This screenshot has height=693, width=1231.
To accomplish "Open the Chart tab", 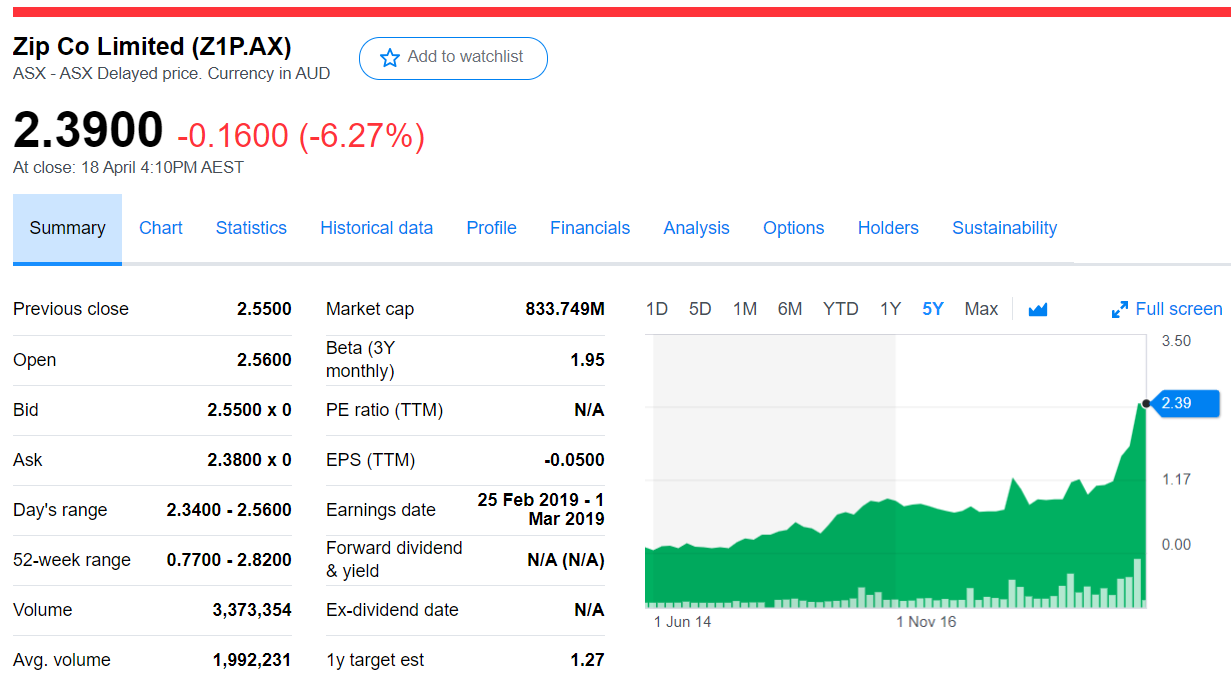I will tap(161, 228).
